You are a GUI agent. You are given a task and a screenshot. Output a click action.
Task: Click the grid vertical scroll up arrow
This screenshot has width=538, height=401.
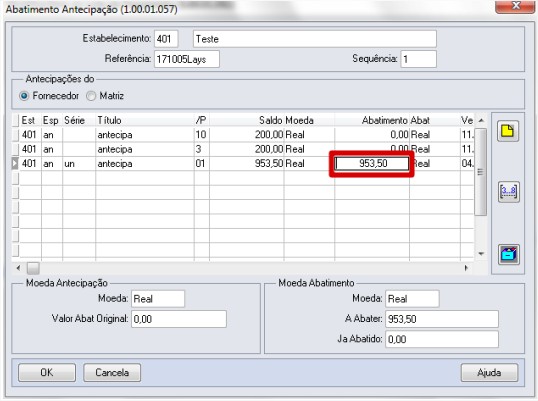pyautogui.click(x=481, y=120)
